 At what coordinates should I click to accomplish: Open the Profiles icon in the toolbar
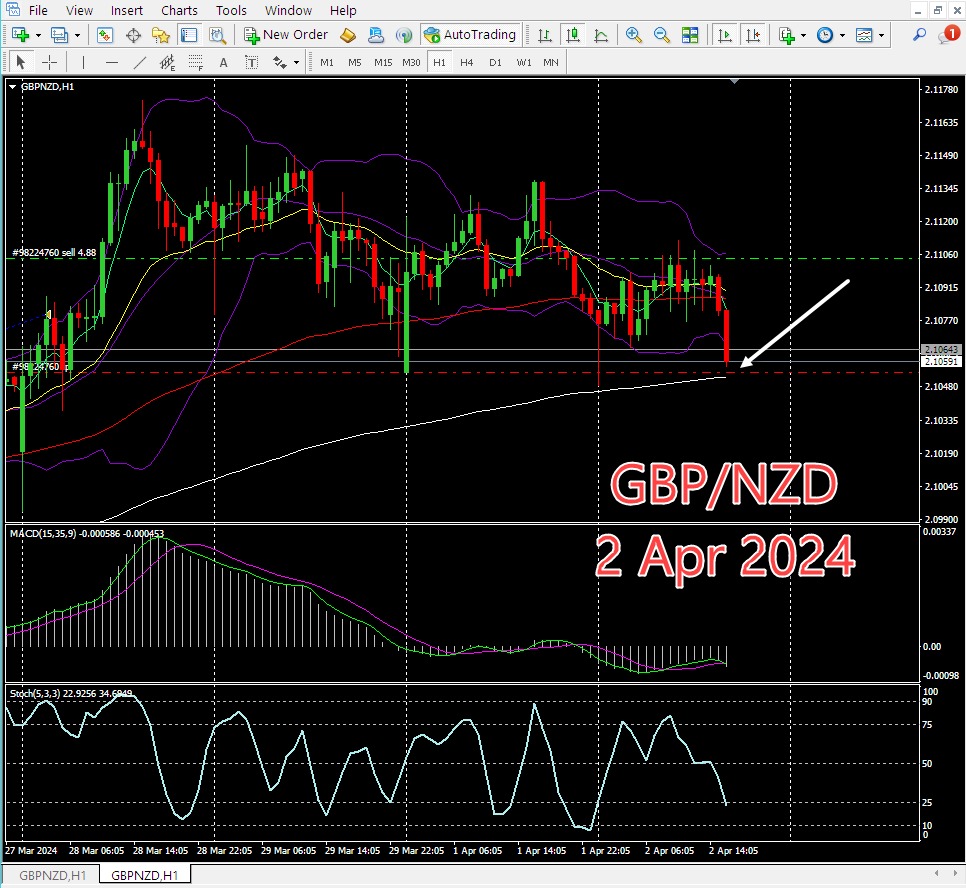[59, 35]
